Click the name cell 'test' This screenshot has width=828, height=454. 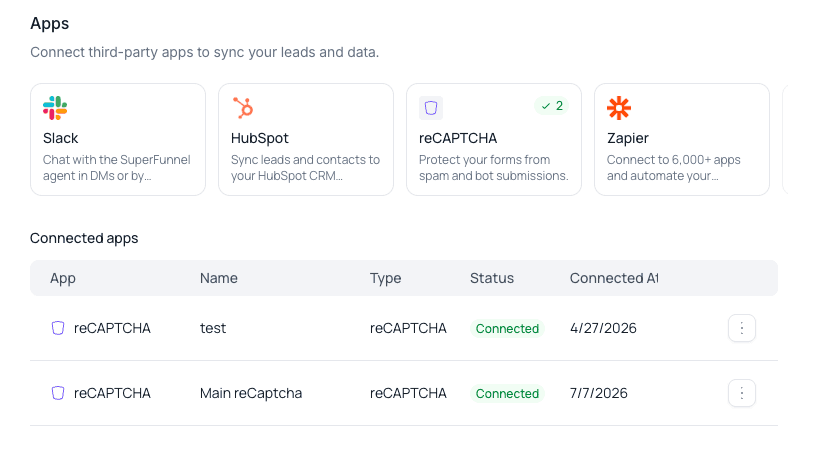(x=213, y=328)
